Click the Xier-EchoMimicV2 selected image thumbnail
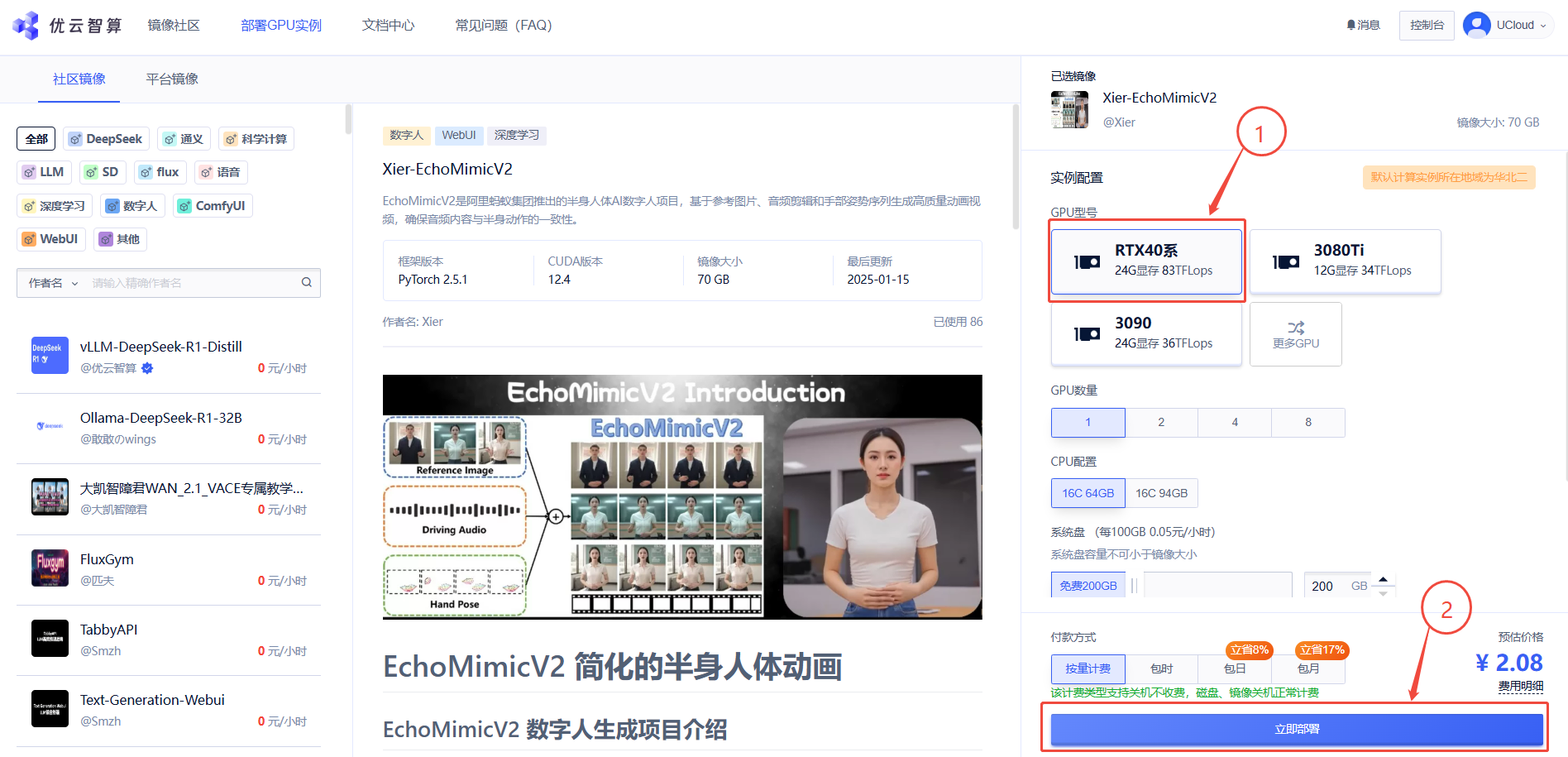 tap(1070, 109)
